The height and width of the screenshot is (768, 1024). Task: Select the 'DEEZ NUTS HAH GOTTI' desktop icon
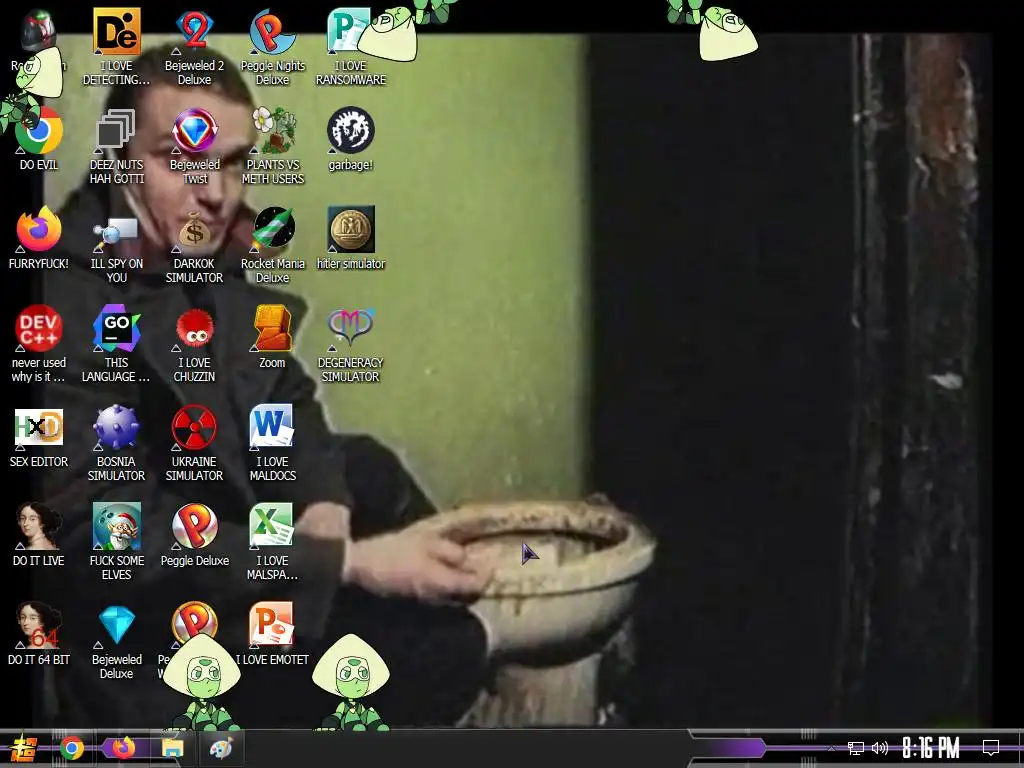click(116, 131)
